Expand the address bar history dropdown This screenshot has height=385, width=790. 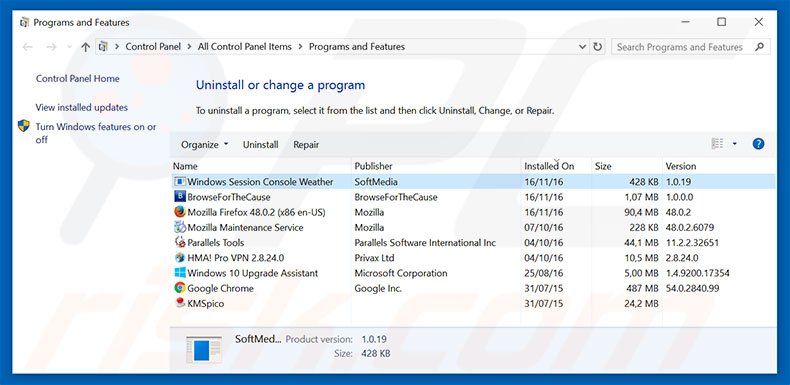coord(582,47)
